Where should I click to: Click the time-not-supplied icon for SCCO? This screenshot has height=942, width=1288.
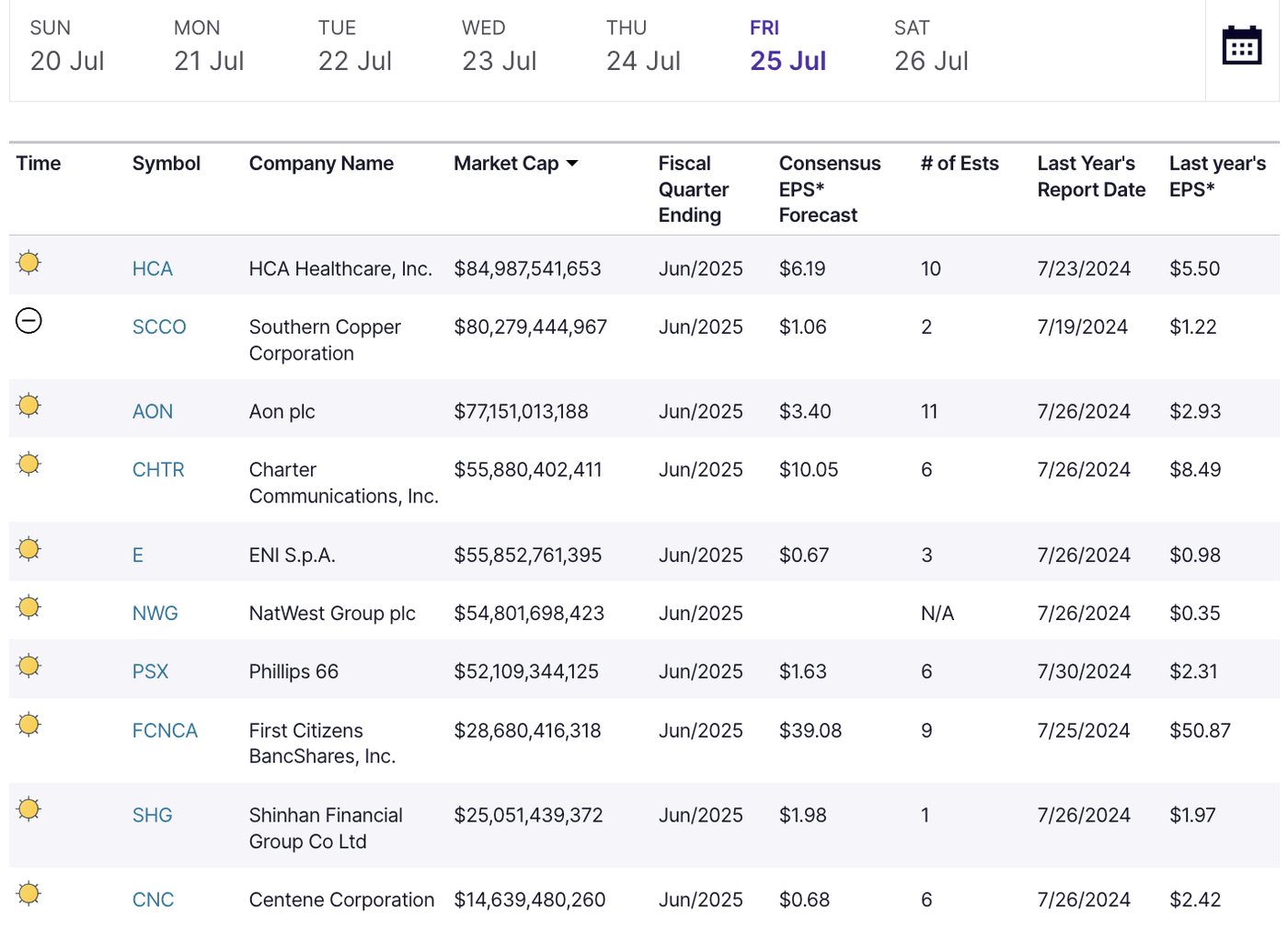tap(29, 320)
